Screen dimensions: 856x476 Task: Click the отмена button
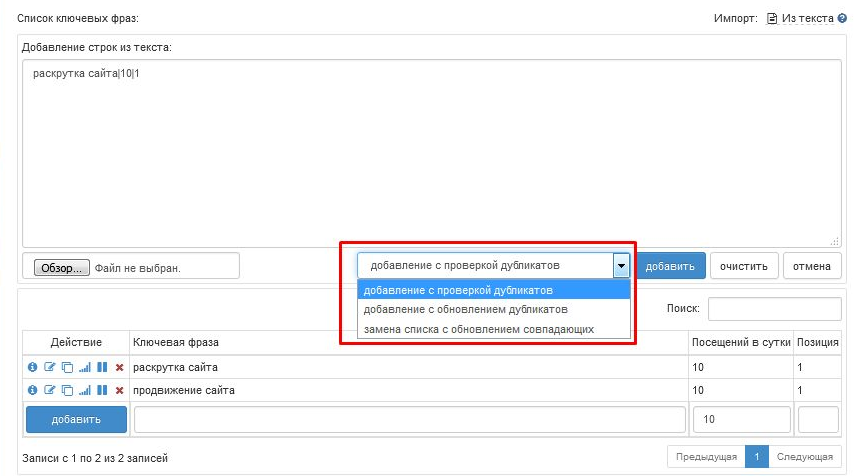812,266
